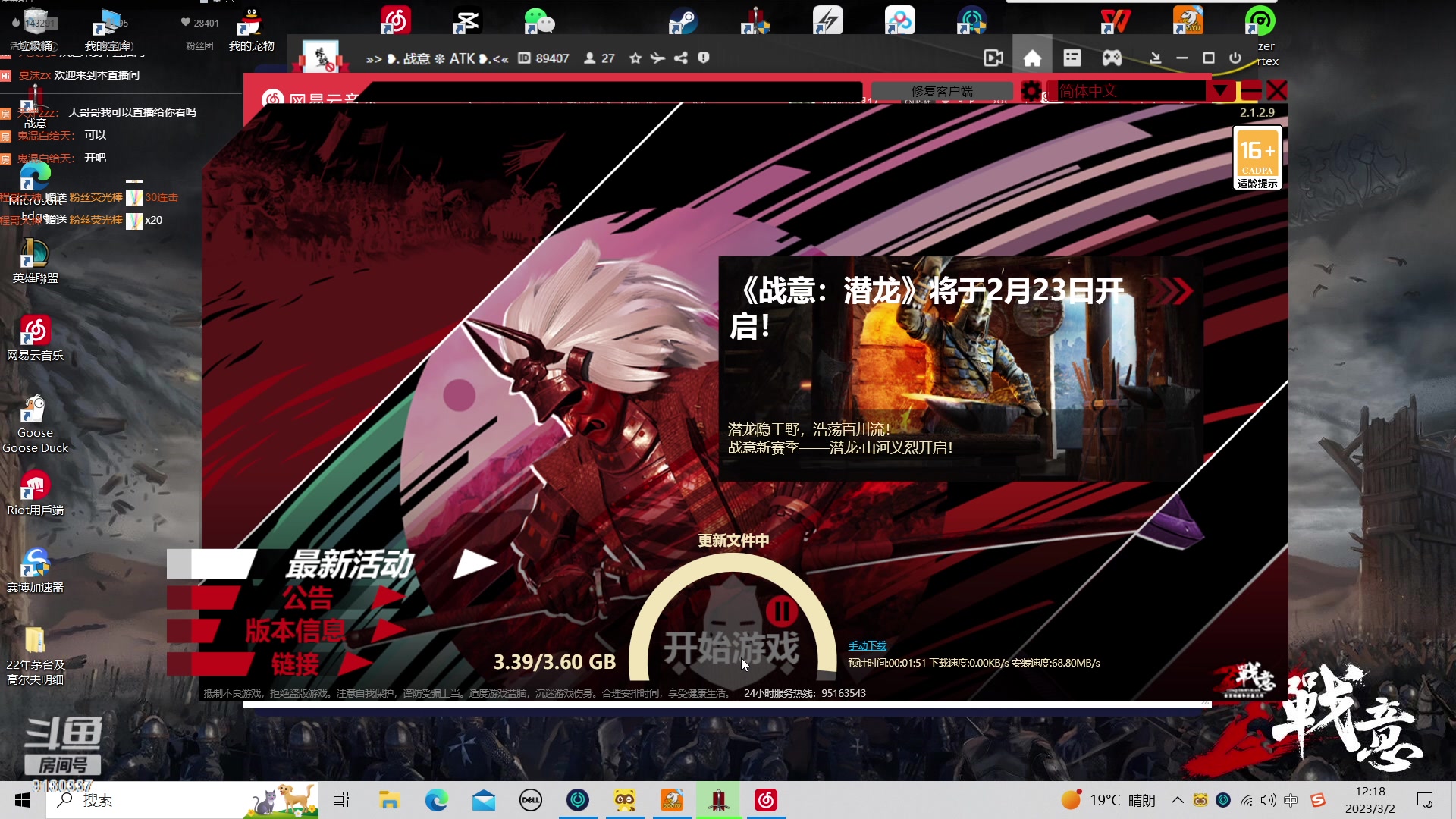This screenshot has width=1456, height=819.
Task: Open Task View on the taskbar
Action: point(341,800)
